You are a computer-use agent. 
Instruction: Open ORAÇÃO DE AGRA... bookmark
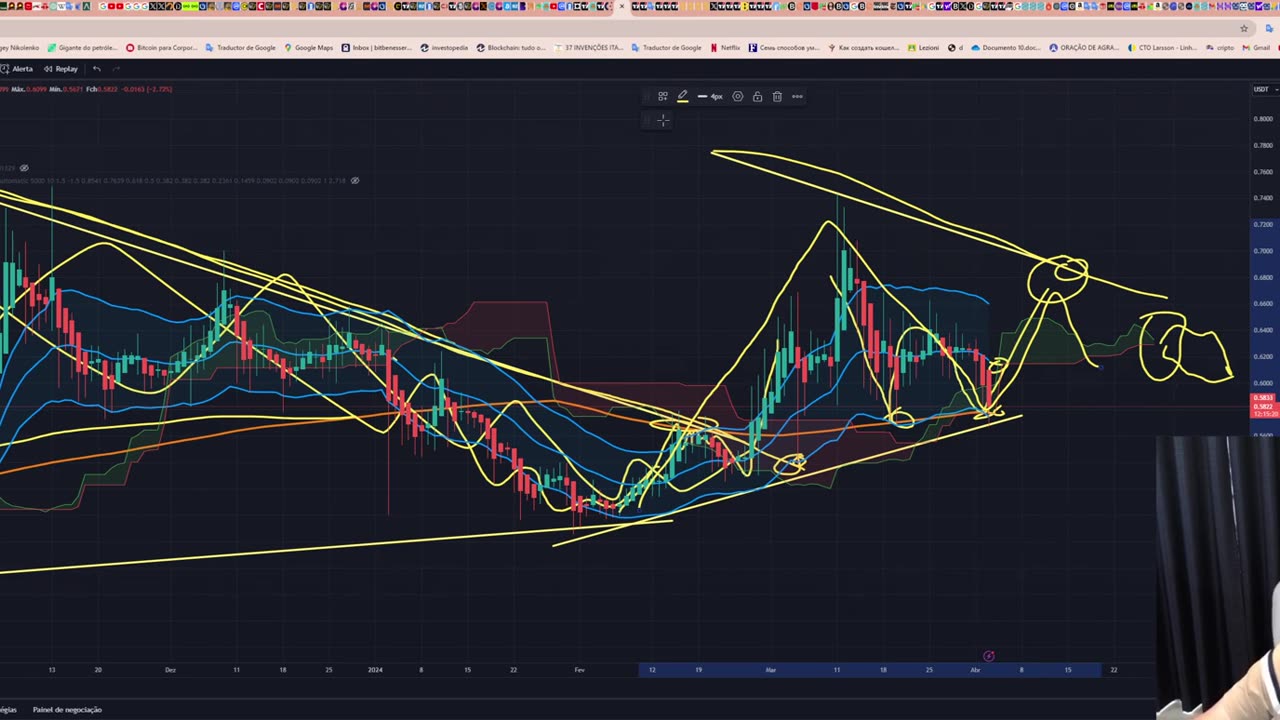click(x=1084, y=48)
